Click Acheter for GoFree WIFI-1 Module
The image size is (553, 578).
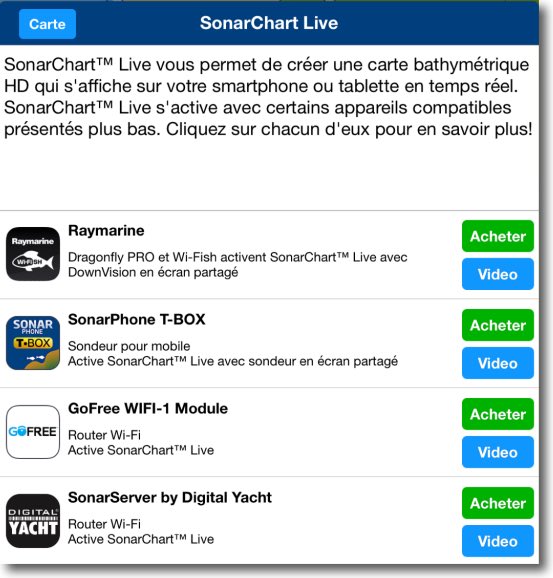click(x=498, y=414)
